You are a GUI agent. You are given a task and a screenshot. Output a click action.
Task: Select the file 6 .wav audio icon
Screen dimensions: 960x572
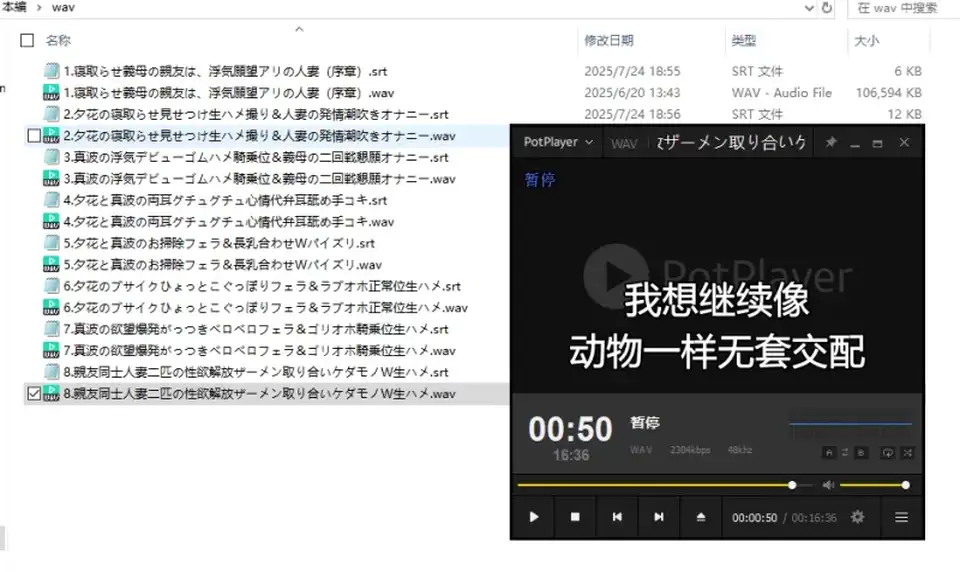pyautogui.click(x=51, y=307)
